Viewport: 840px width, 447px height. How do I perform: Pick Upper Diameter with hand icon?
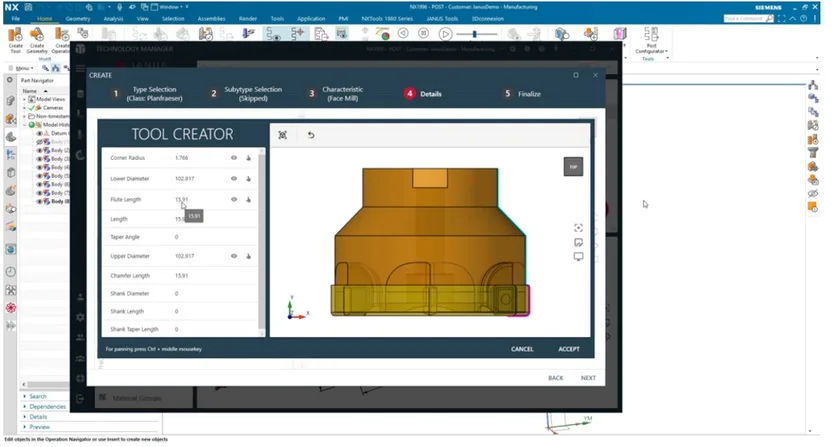249,256
